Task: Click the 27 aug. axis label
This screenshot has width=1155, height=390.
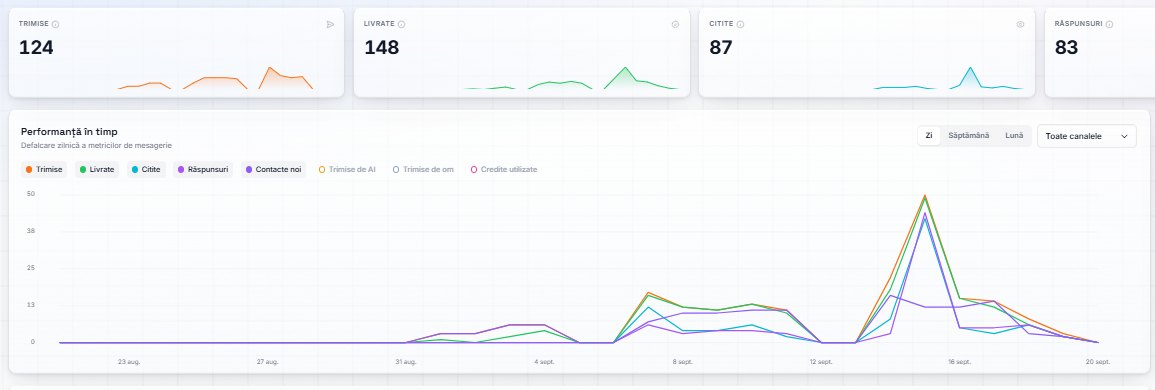Action: [x=267, y=362]
